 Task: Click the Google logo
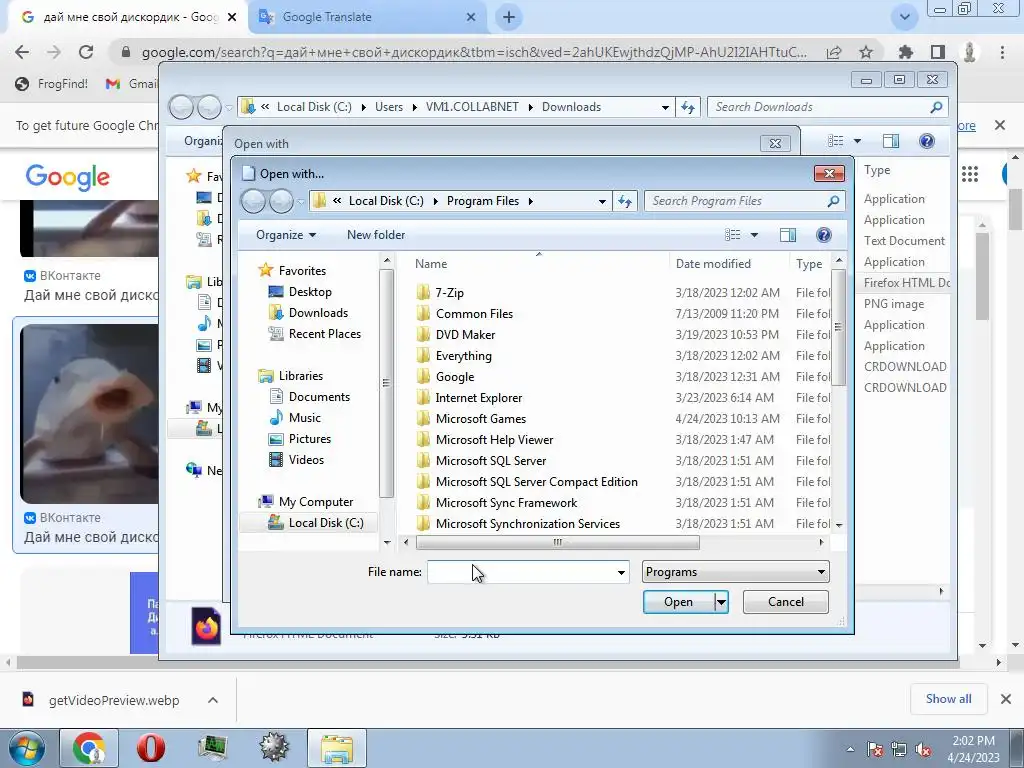68,176
